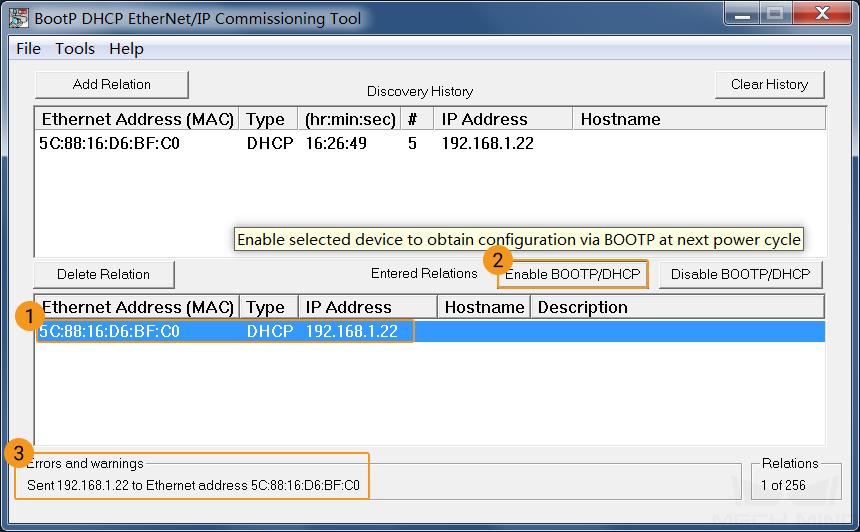Click Ethernet Address (MAC) header in Entered Relations

point(137,307)
